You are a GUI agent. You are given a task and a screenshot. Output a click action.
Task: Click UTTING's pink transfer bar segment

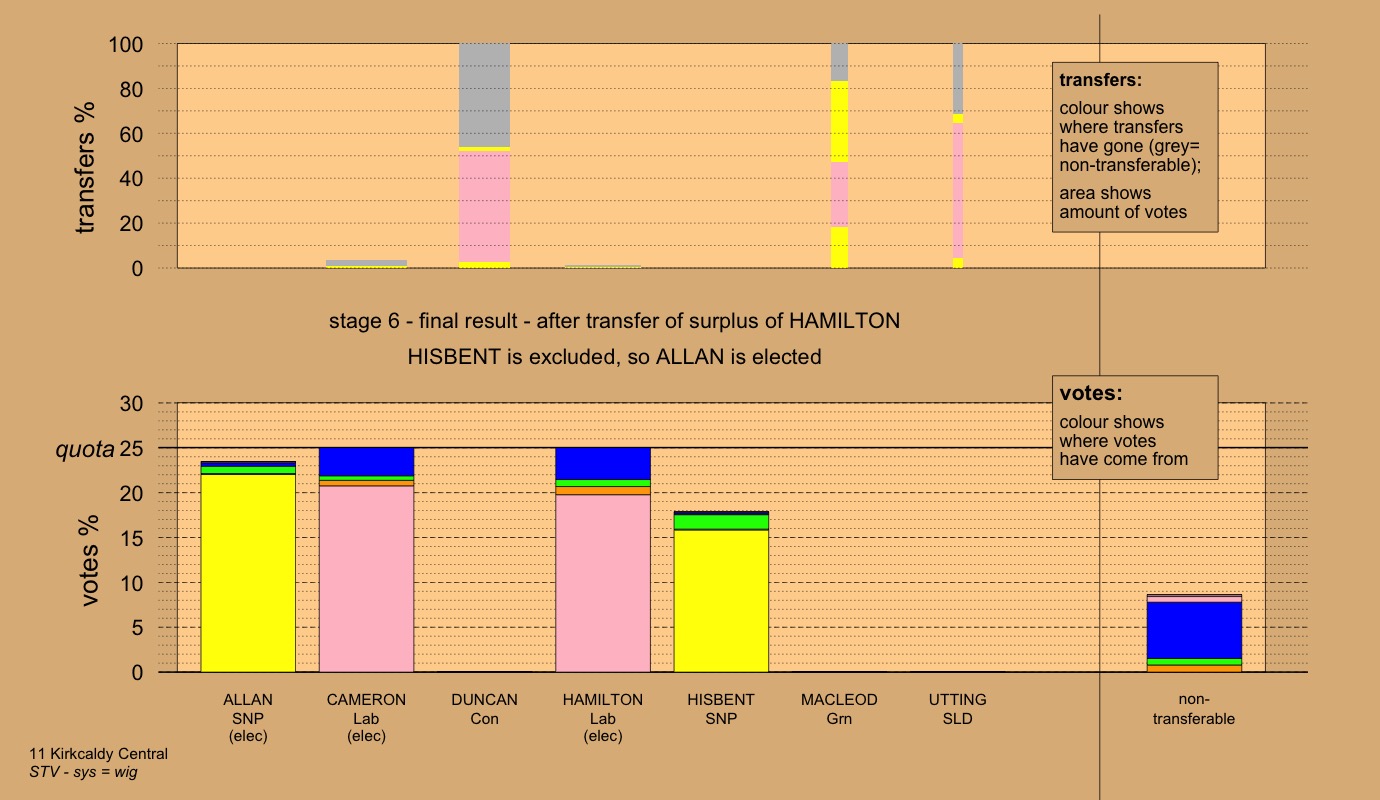pyautogui.click(x=957, y=190)
